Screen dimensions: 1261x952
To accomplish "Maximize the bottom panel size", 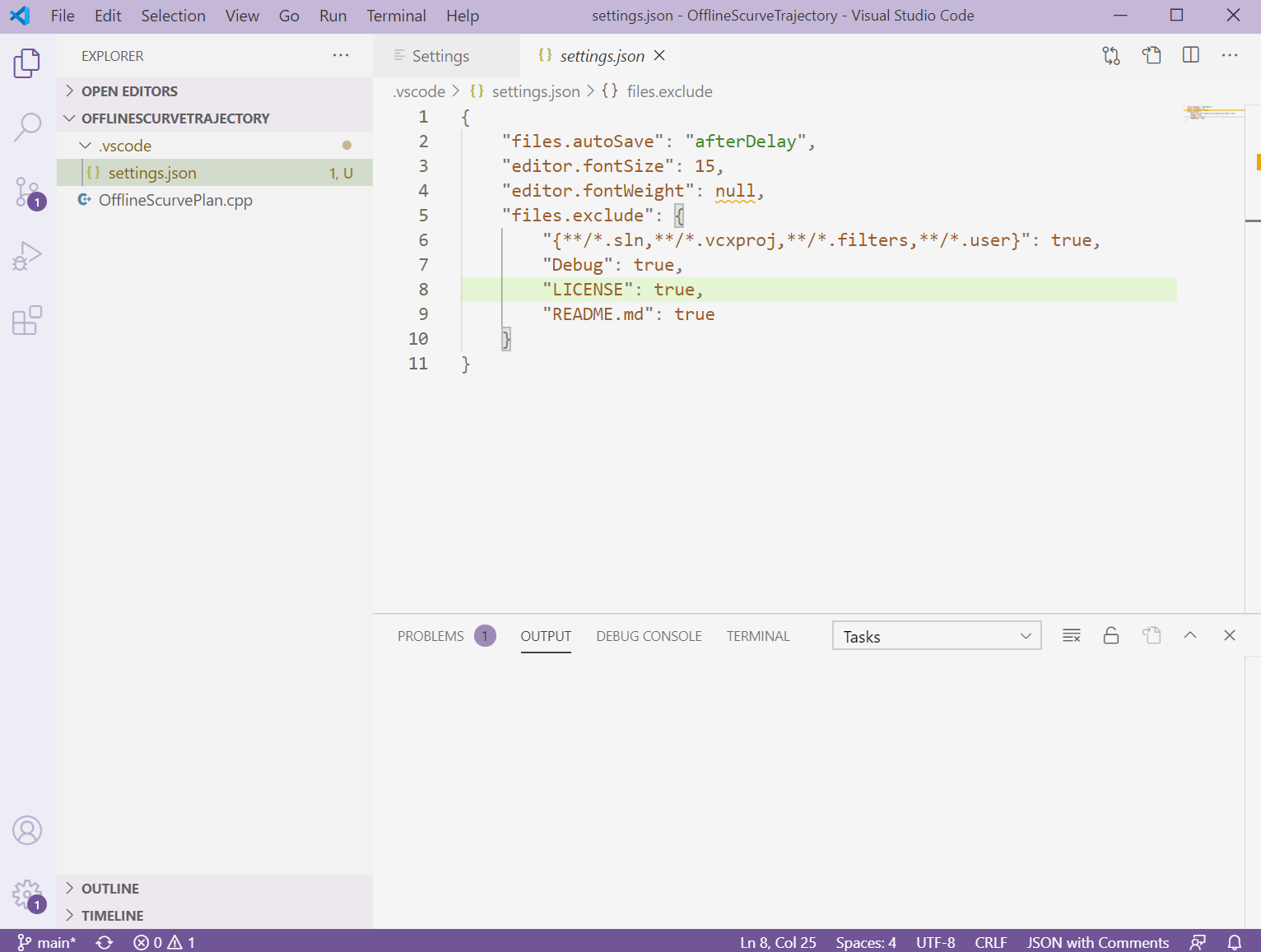I will click(x=1190, y=635).
